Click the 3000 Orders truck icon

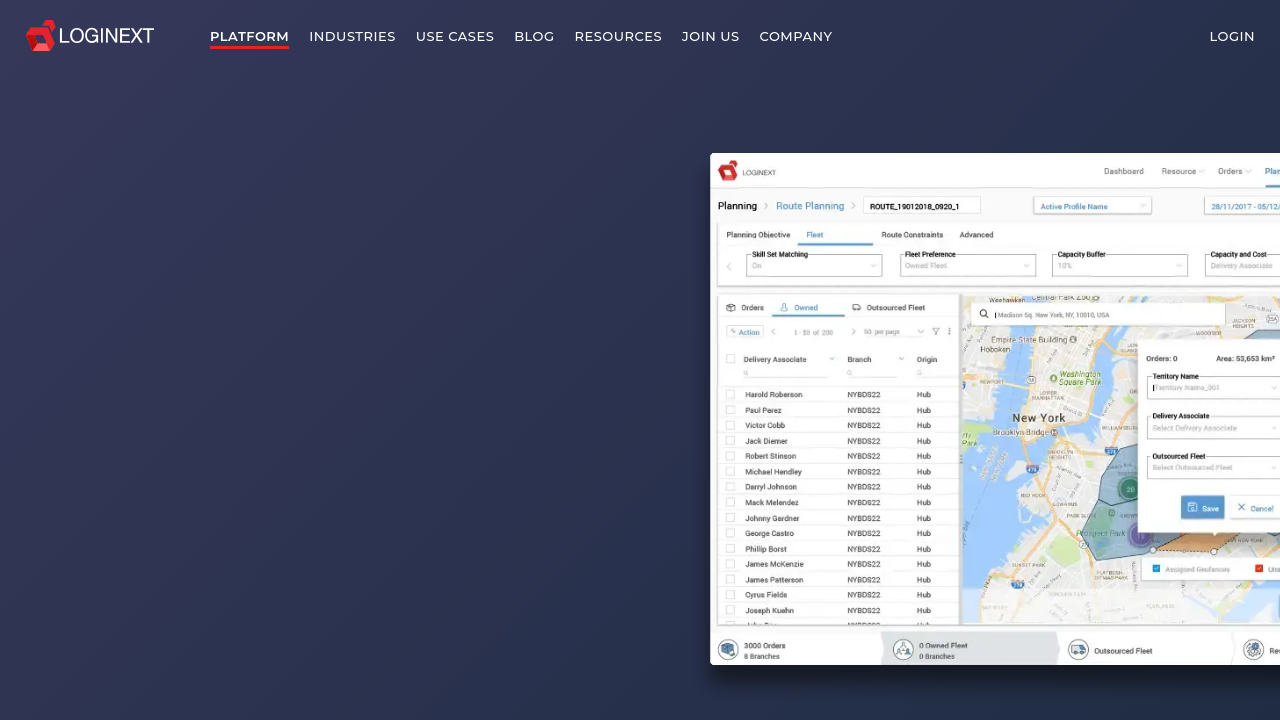pyautogui.click(x=728, y=650)
